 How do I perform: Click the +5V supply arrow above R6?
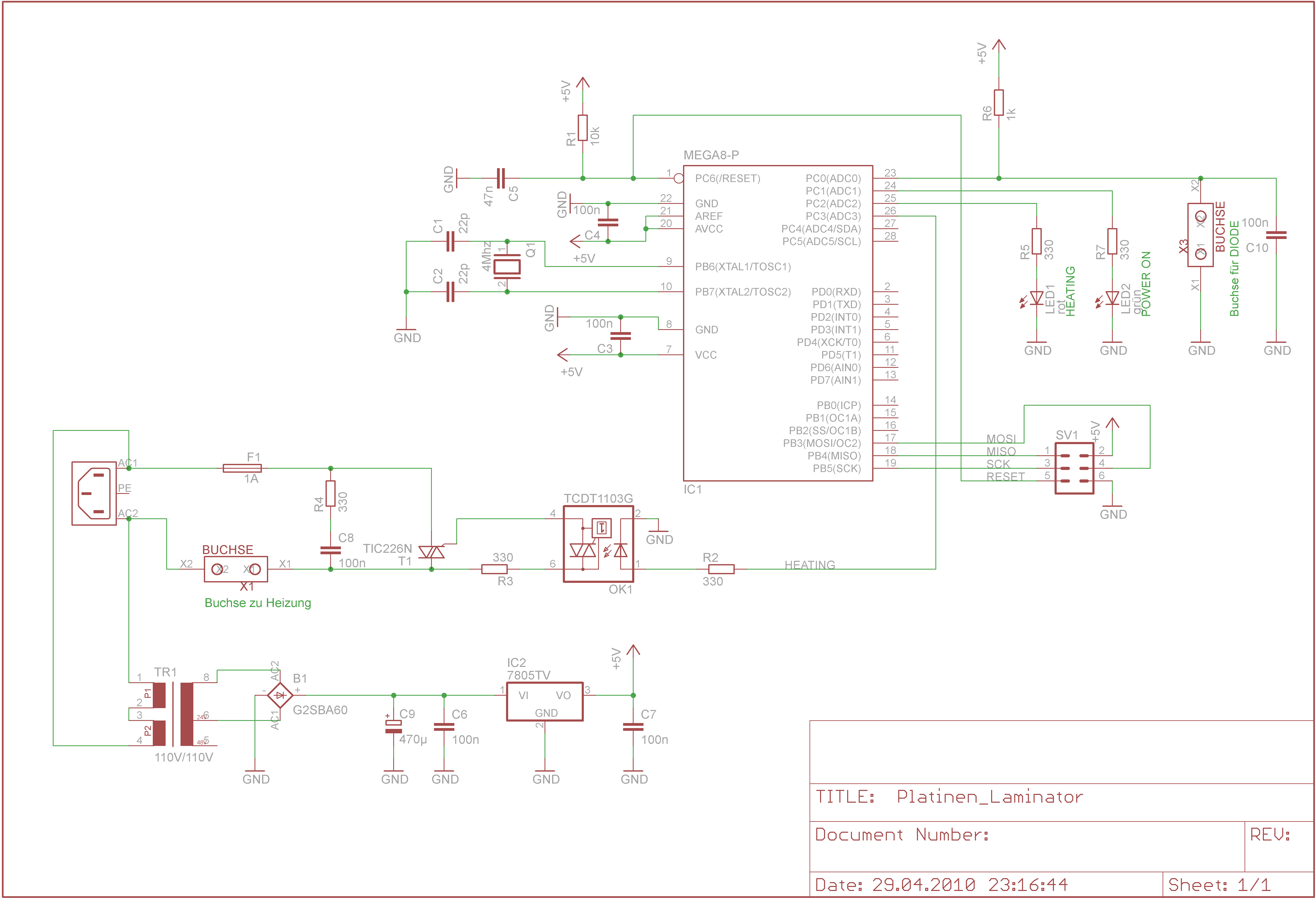(x=999, y=45)
